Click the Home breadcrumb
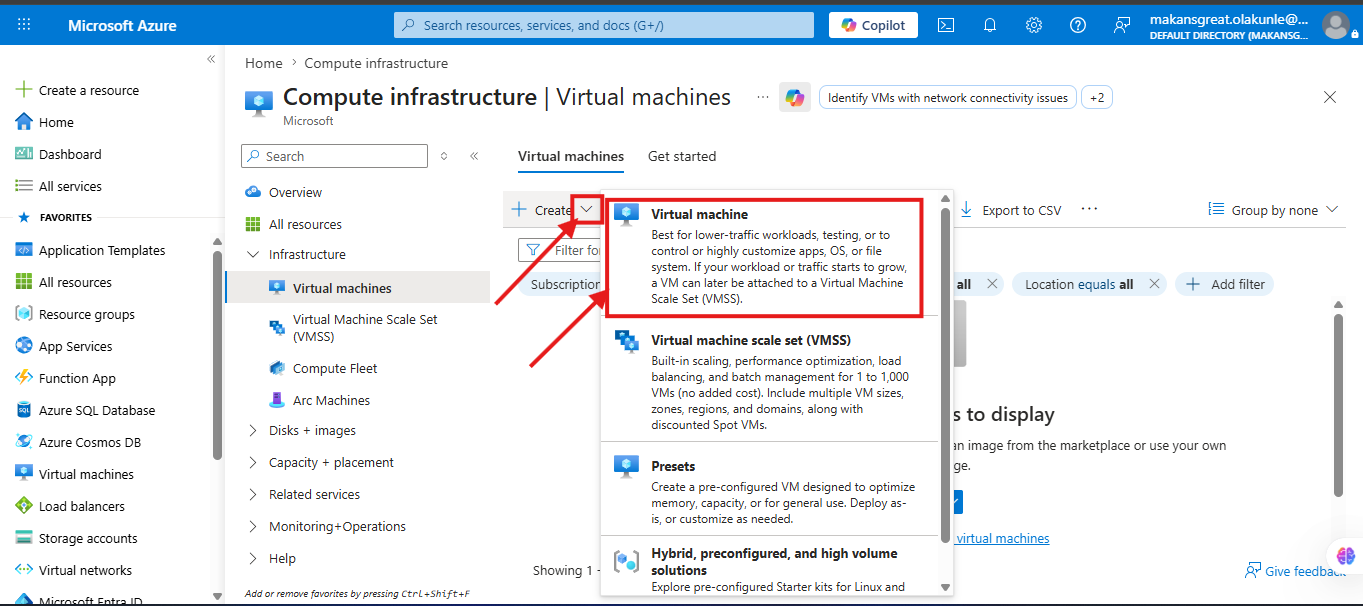 pyautogui.click(x=264, y=63)
